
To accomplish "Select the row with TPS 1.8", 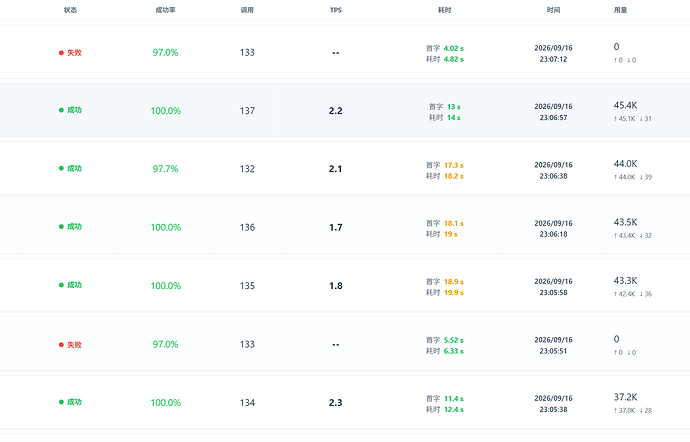I will 345,286.
